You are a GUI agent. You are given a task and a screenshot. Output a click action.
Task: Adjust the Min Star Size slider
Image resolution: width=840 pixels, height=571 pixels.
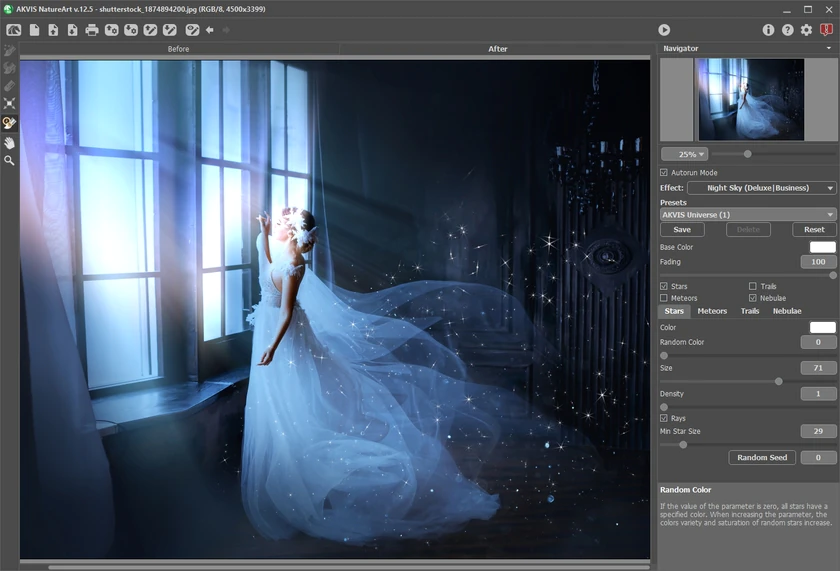(683, 445)
